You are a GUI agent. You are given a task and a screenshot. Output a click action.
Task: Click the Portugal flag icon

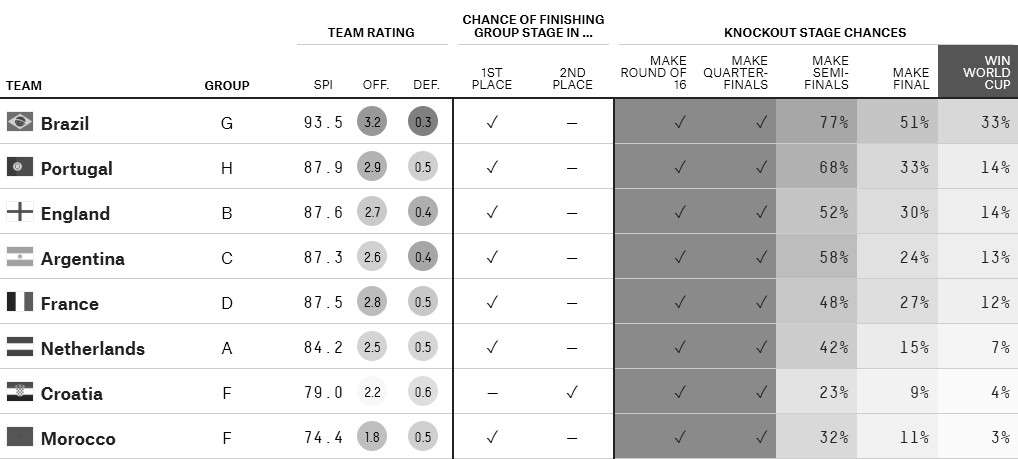coord(20,167)
